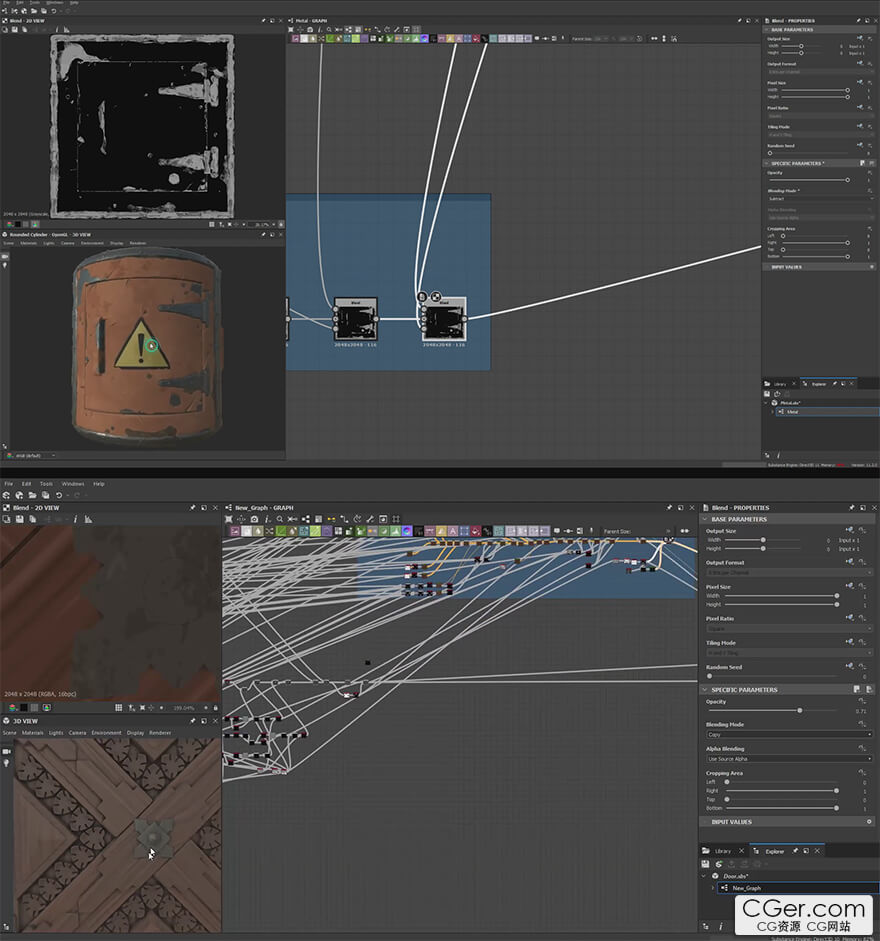Open the Environment menu in the lower 3D View
This screenshot has height=941, width=880.
click(106, 733)
